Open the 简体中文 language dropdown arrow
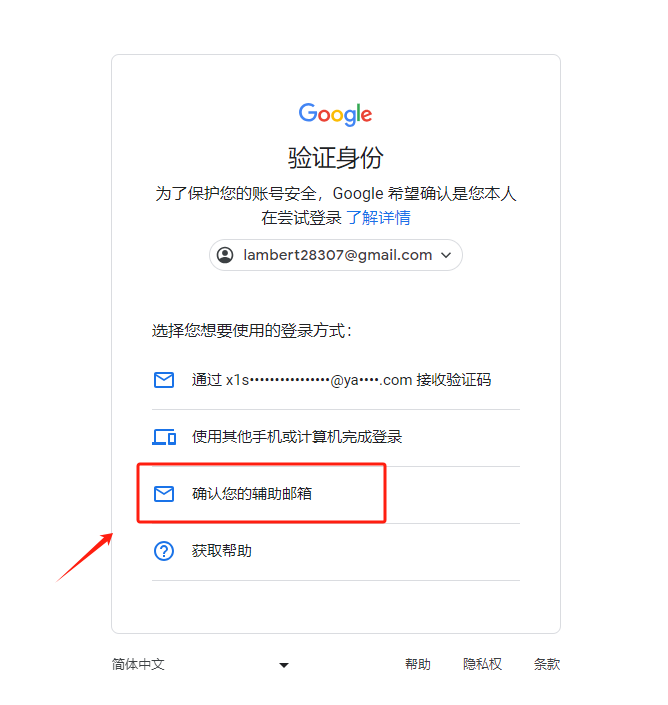This screenshot has height=705, width=668. (x=284, y=665)
